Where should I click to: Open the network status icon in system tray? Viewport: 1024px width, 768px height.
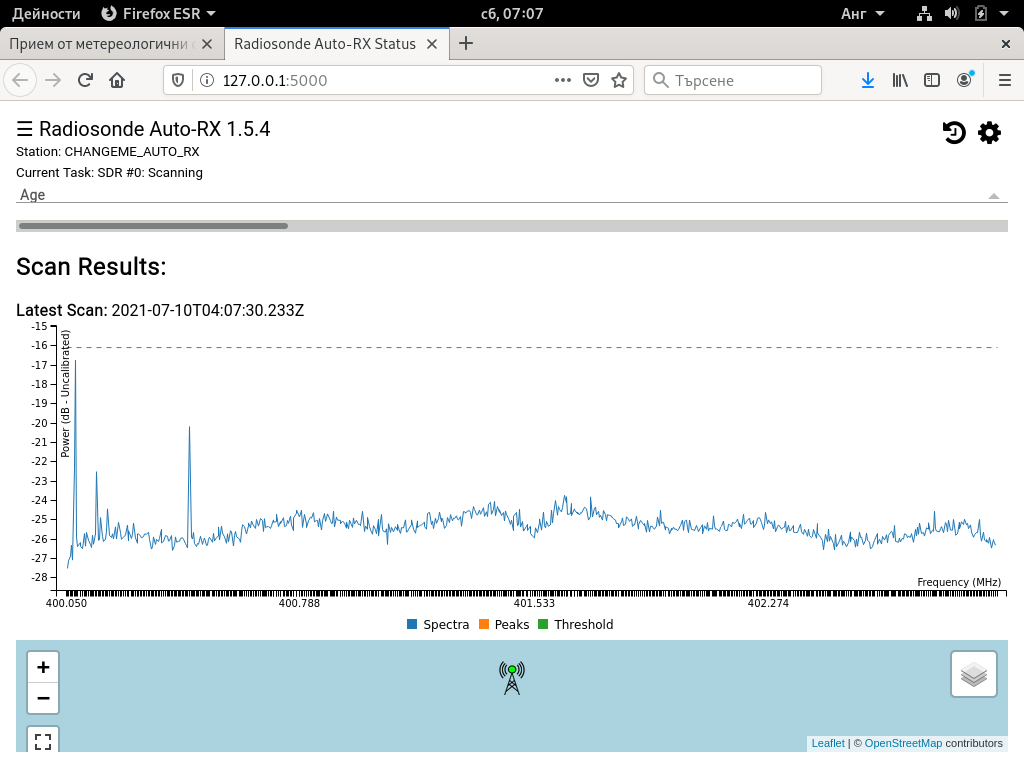924,14
